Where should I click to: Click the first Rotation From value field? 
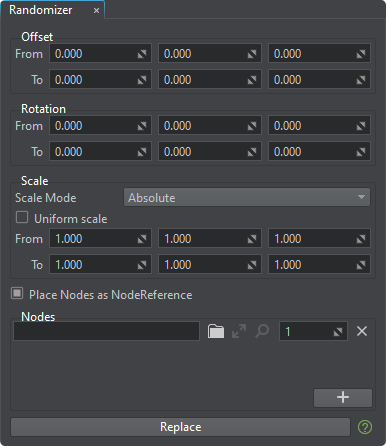(x=100, y=126)
